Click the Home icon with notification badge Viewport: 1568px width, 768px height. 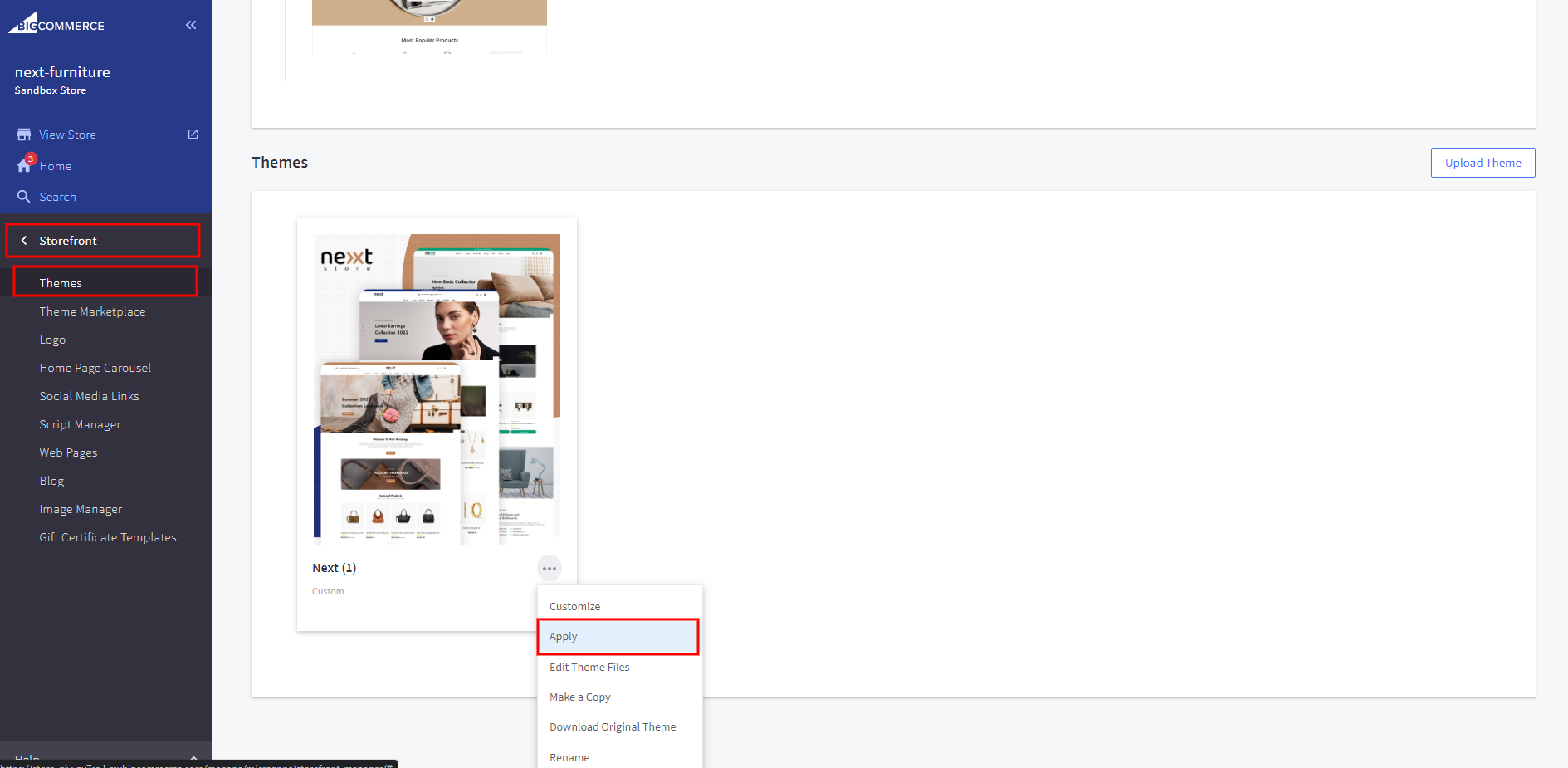[25, 165]
